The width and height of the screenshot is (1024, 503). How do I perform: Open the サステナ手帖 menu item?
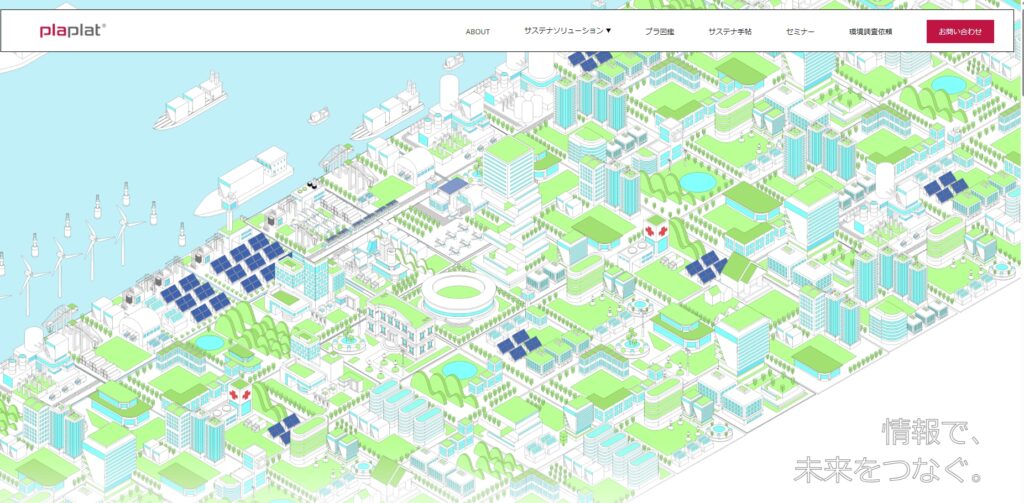[x=729, y=31]
